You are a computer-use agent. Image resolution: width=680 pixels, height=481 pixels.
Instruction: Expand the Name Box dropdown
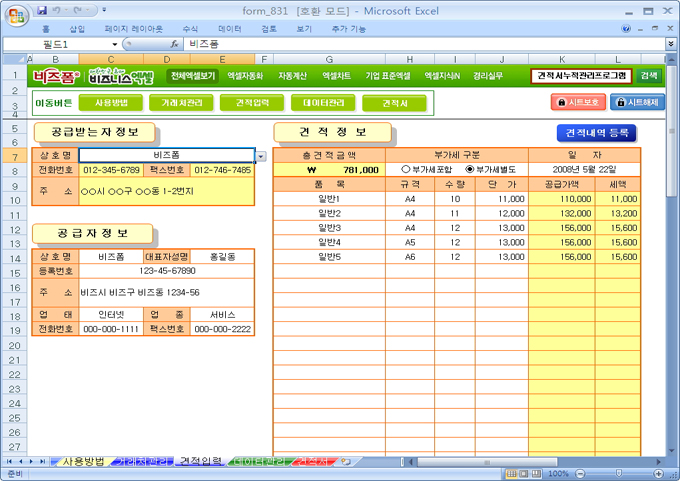point(115,45)
